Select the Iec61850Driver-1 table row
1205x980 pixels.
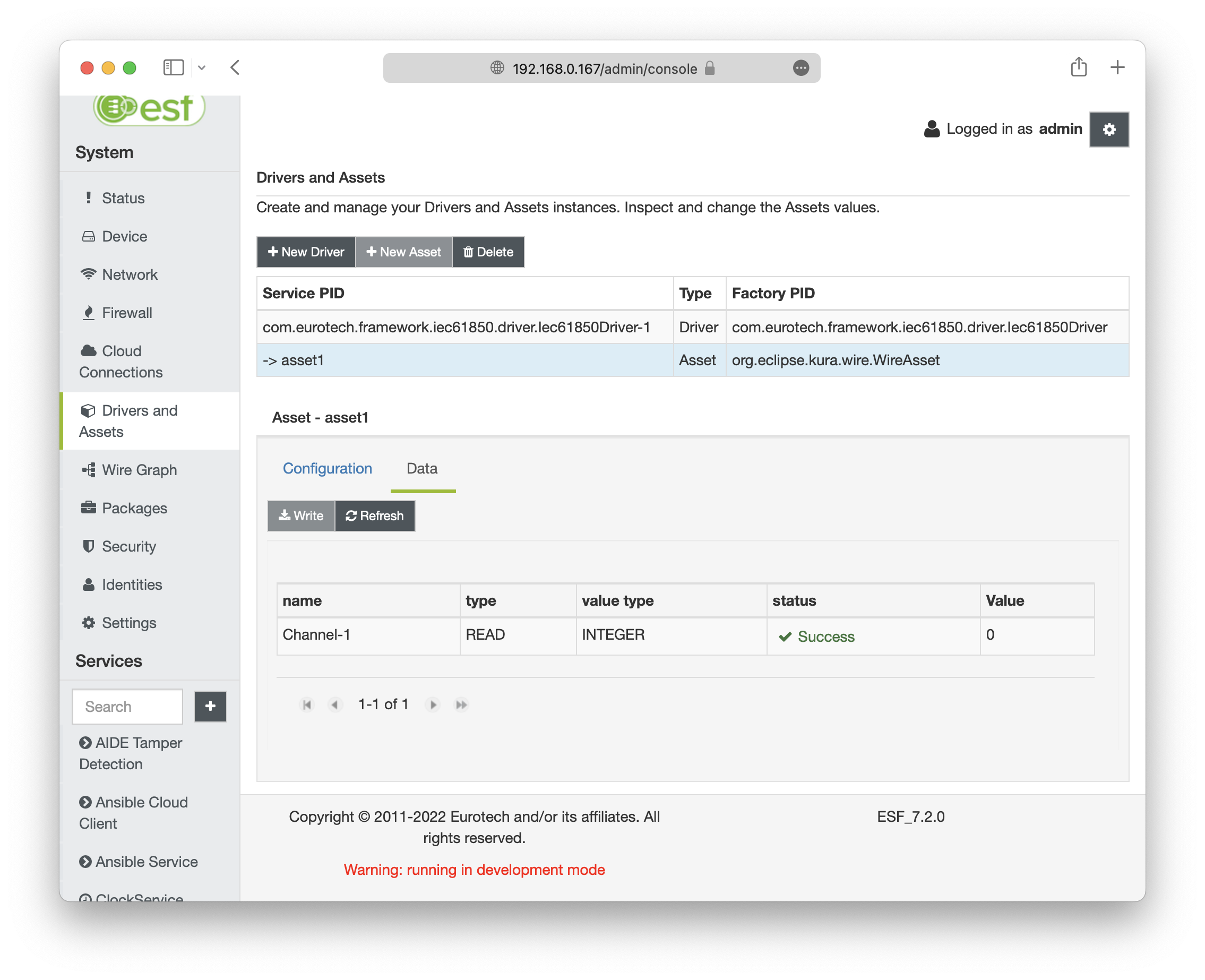pos(456,327)
